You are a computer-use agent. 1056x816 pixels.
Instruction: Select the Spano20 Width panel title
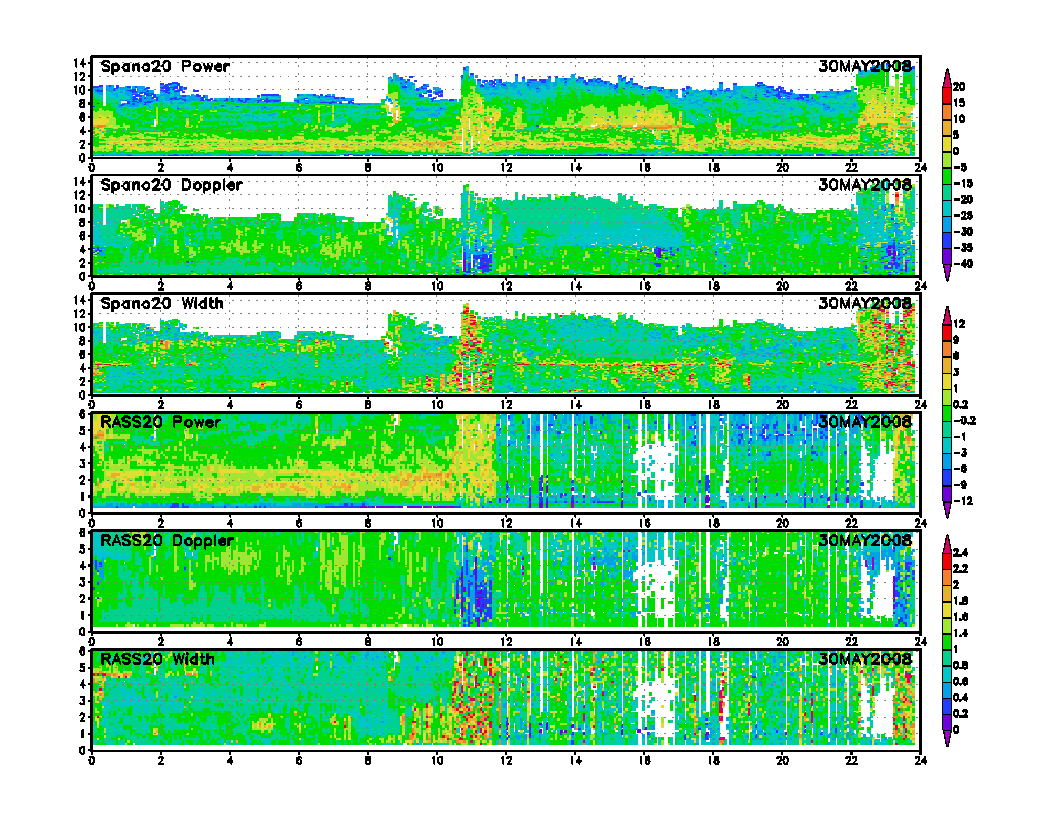coord(162,303)
